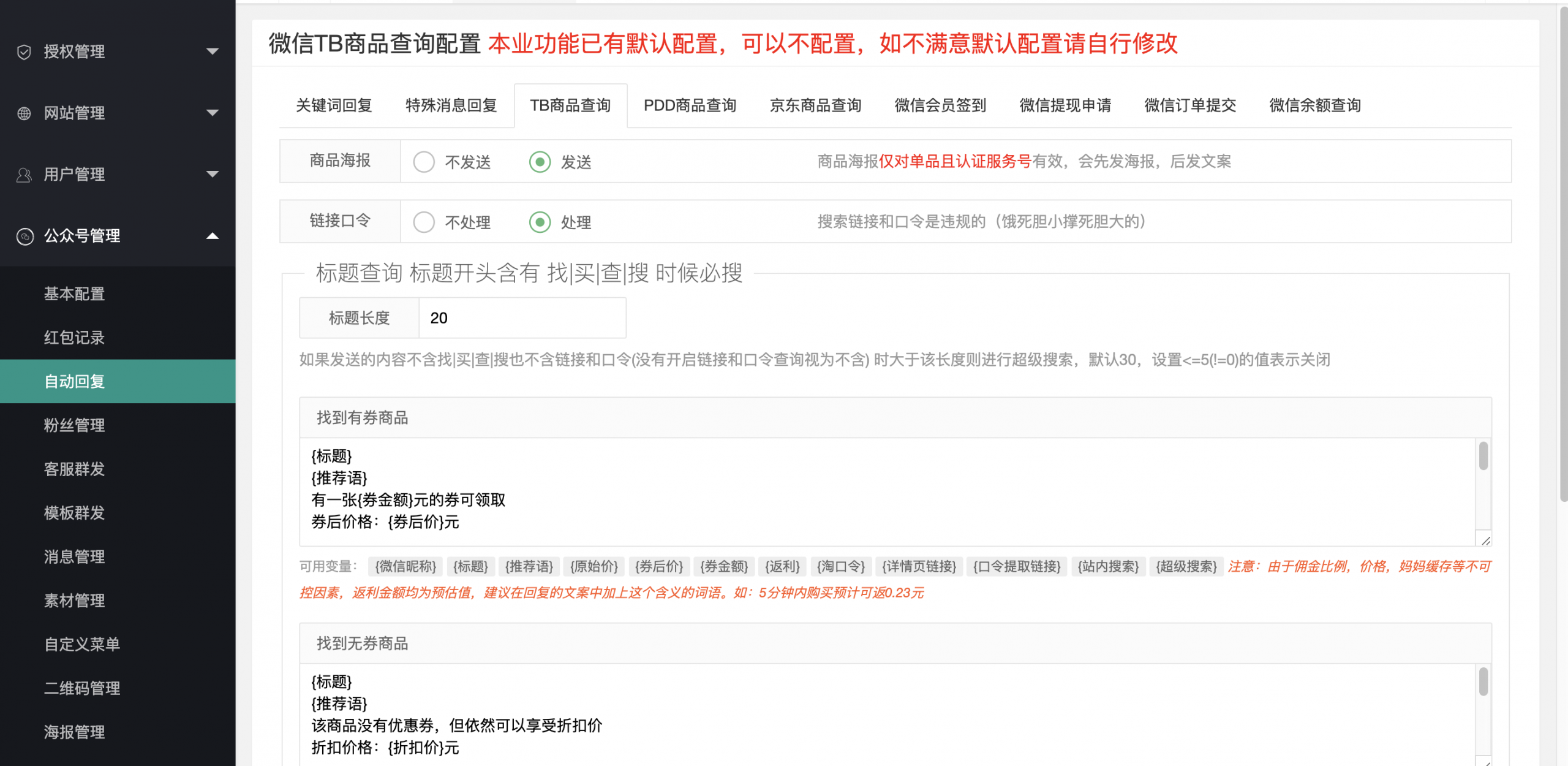Image resolution: width=1568 pixels, height=766 pixels.
Task: Insert the {原始价} variable tag
Action: pos(594,566)
